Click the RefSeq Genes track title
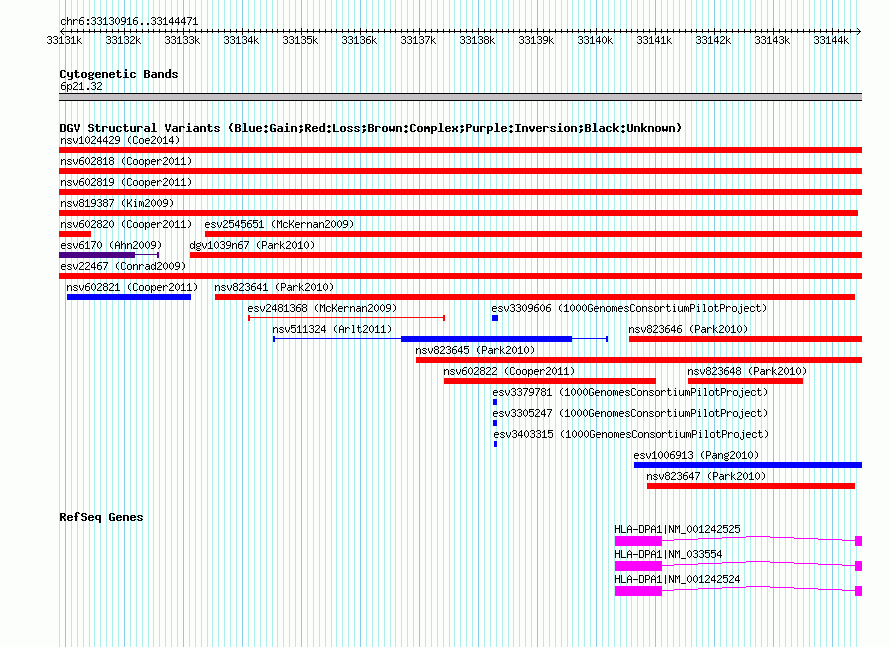Viewport: 890px width, 647px height. click(101, 517)
